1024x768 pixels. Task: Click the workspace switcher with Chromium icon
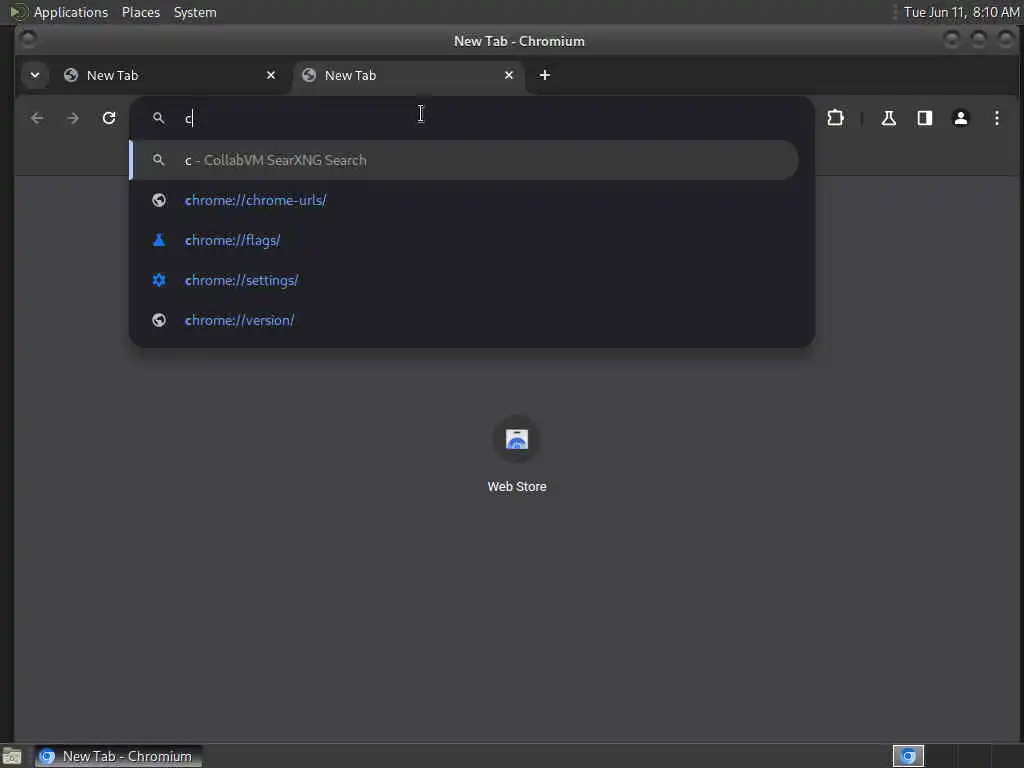[908, 756]
